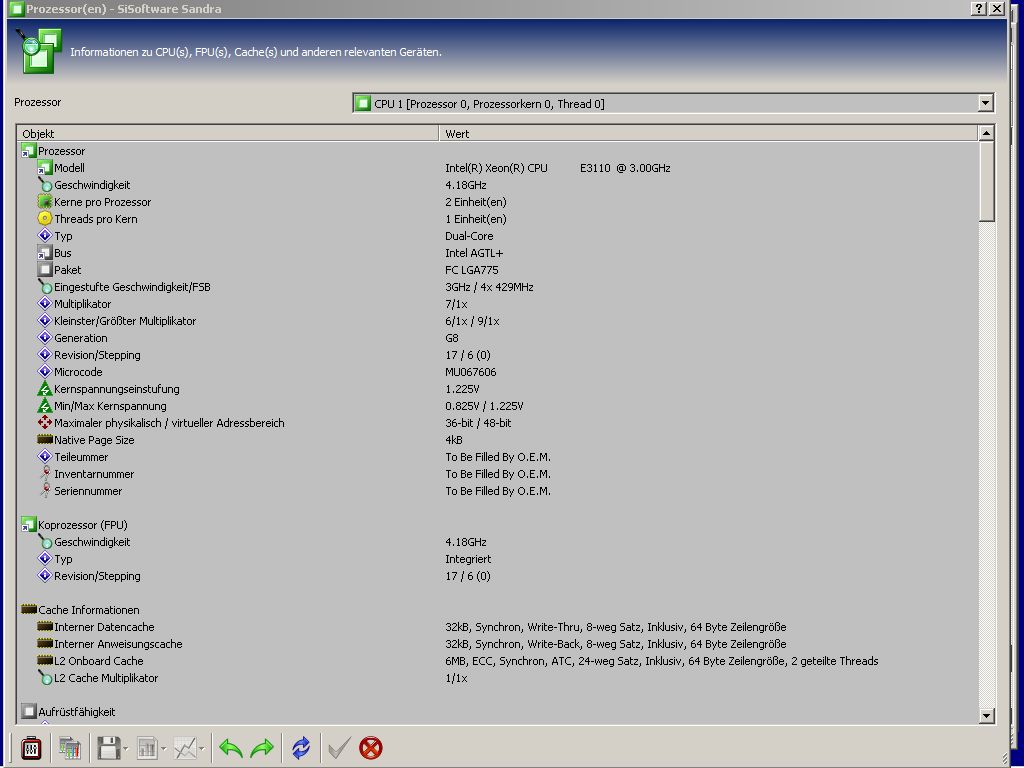Click the Geschwindigkeit magnifier icon under Prozessor
1024x768 pixels.
click(44, 185)
